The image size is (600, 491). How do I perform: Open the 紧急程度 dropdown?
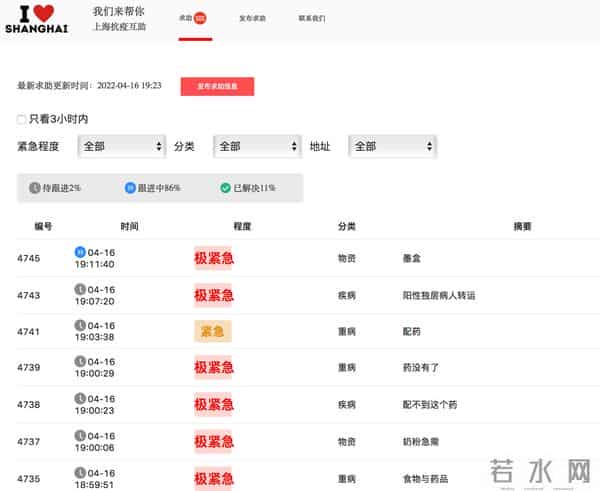tap(122, 146)
